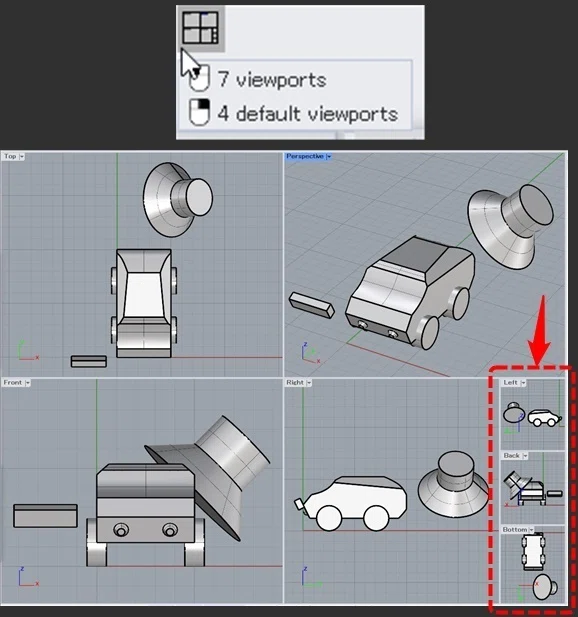
Task: Click the viewport layout icon
Action: click(200, 28)
